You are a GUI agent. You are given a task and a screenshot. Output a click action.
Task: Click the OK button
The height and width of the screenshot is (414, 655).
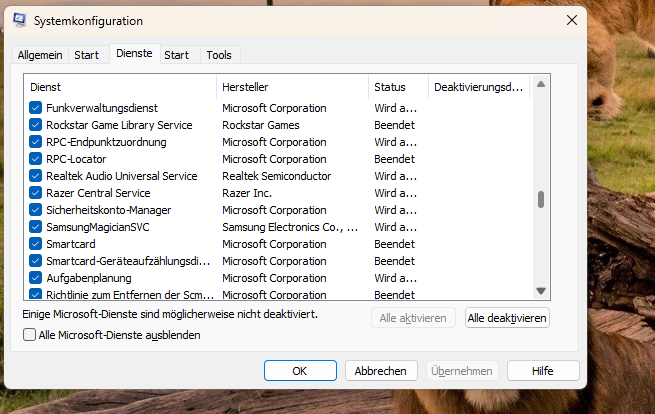pos(299,371)
